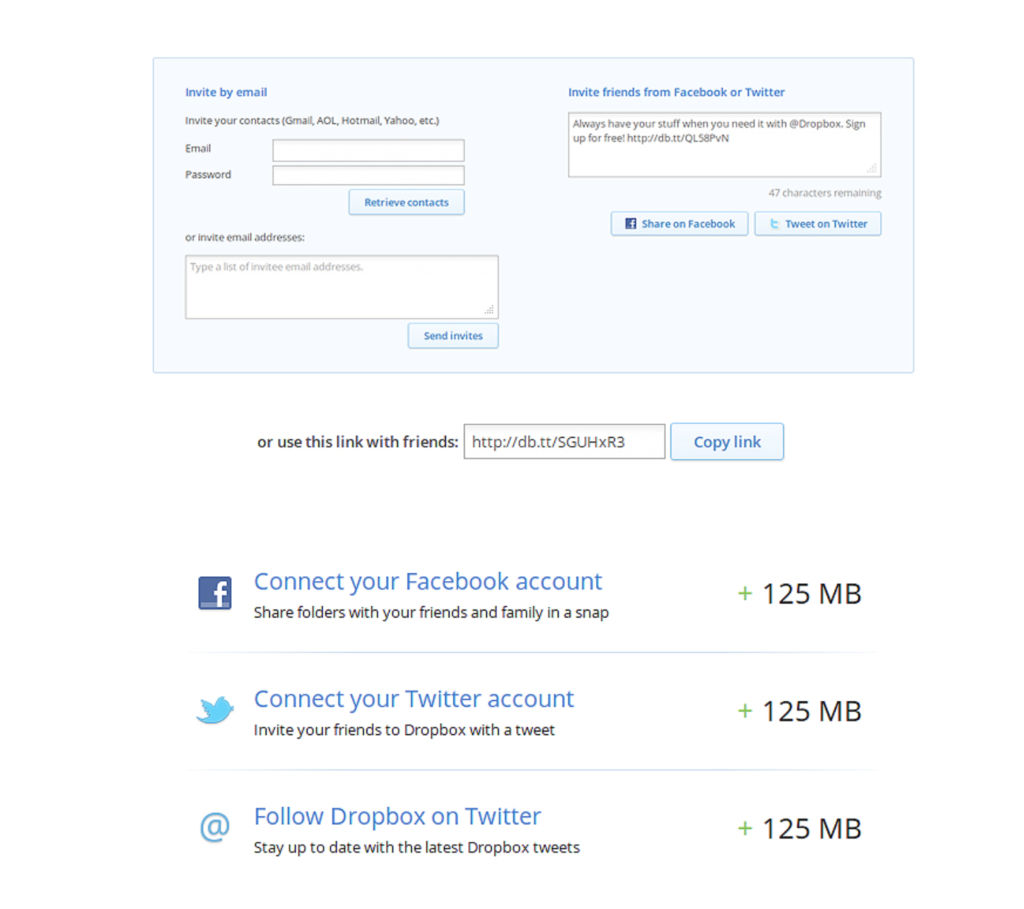The image size is (1024, 909).
Task: Click the prefilled Dropbox tweet message box
Action: pyautogui.click(x=724, y=143)
